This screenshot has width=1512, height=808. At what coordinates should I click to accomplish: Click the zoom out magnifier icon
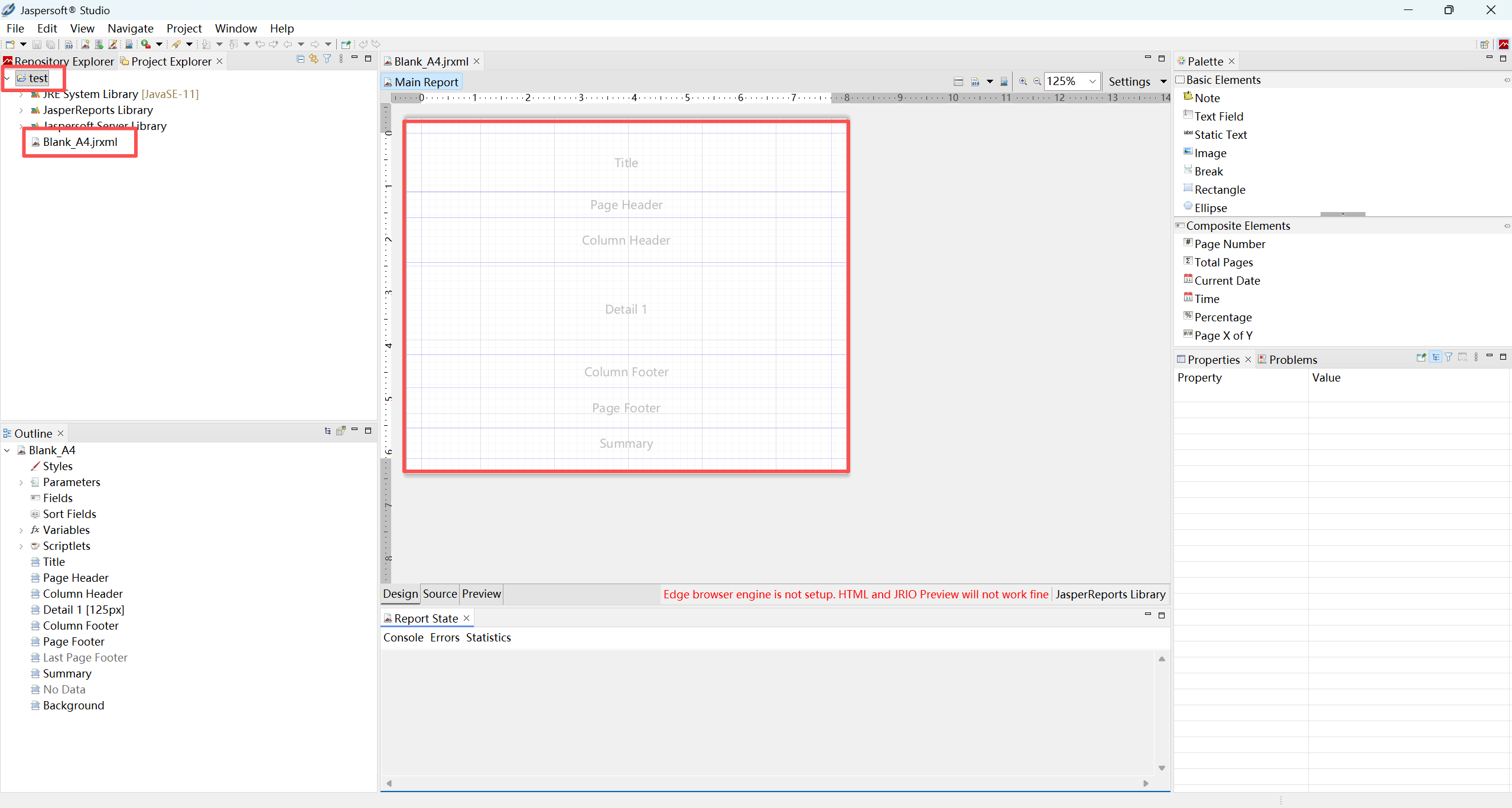1037,82
